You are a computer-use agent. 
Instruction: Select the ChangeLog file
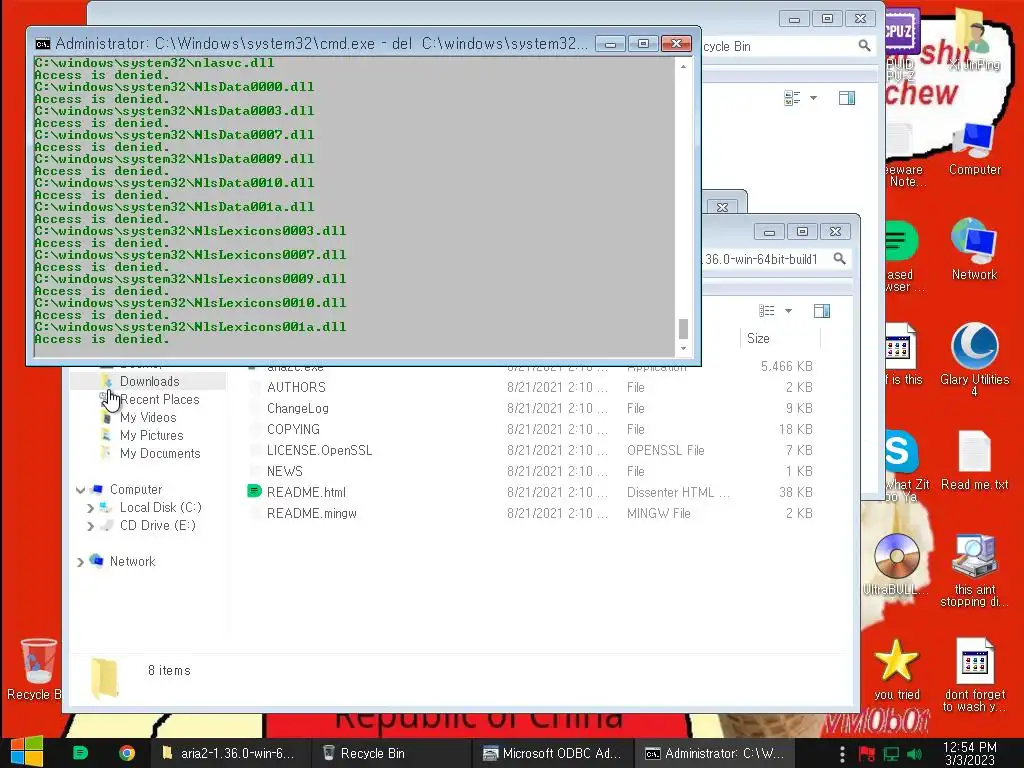(297, 408)
